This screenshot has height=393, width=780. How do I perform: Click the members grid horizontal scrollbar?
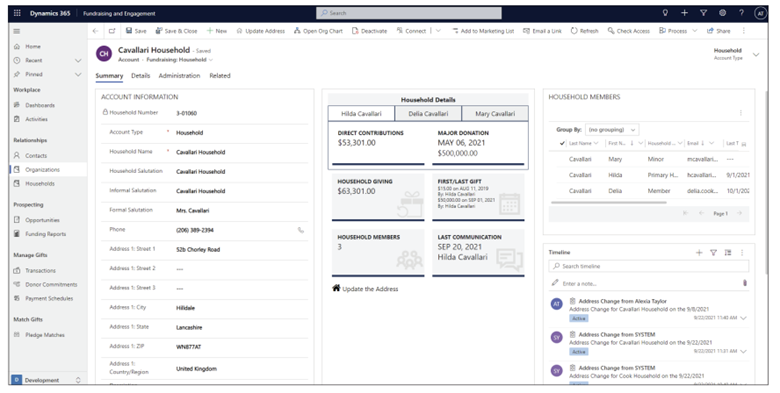(x=608, y=202)
